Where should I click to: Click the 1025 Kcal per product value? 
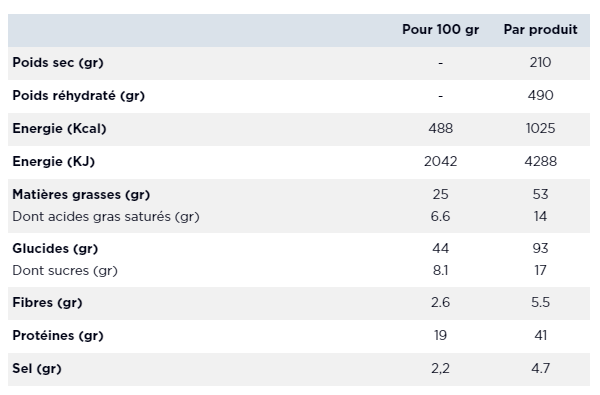pyautogui.click(x=540, y=129)
